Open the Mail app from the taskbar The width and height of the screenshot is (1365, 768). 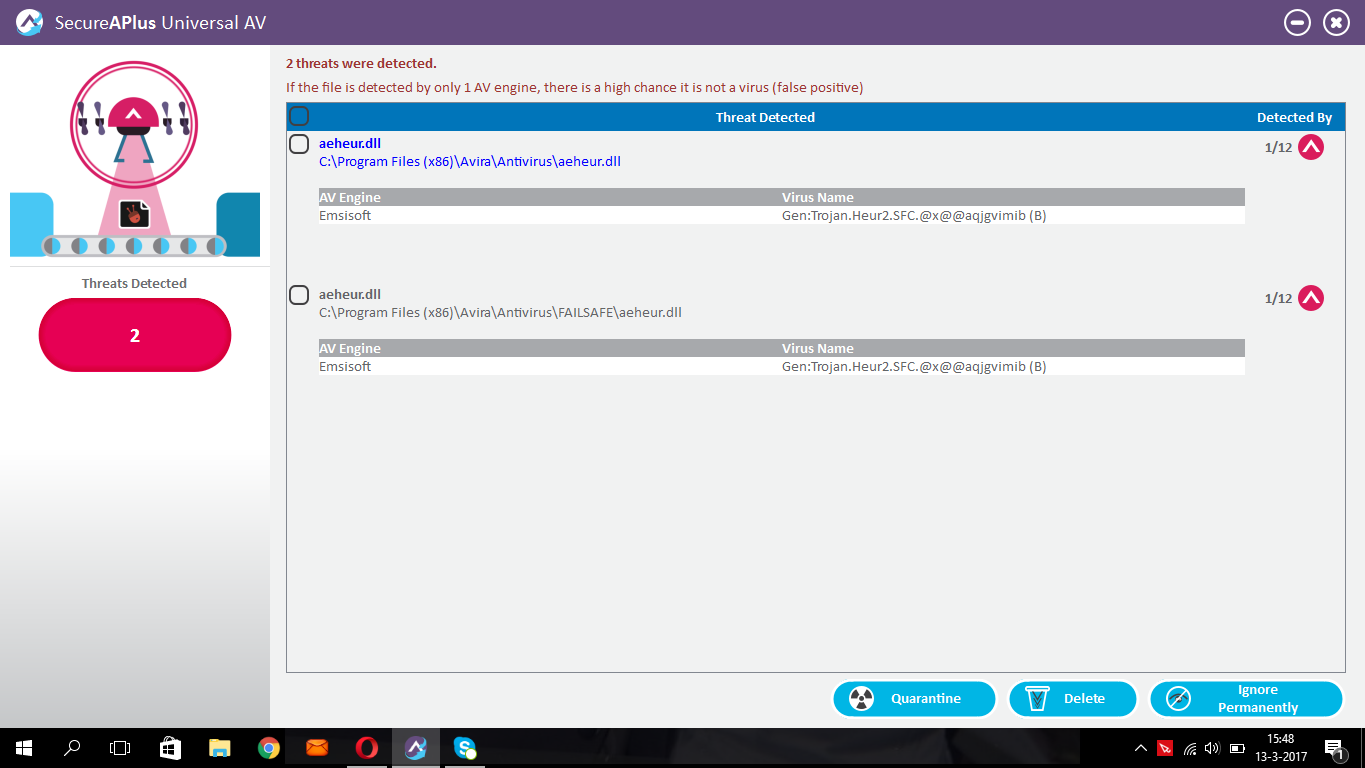(x=317, y=748)
